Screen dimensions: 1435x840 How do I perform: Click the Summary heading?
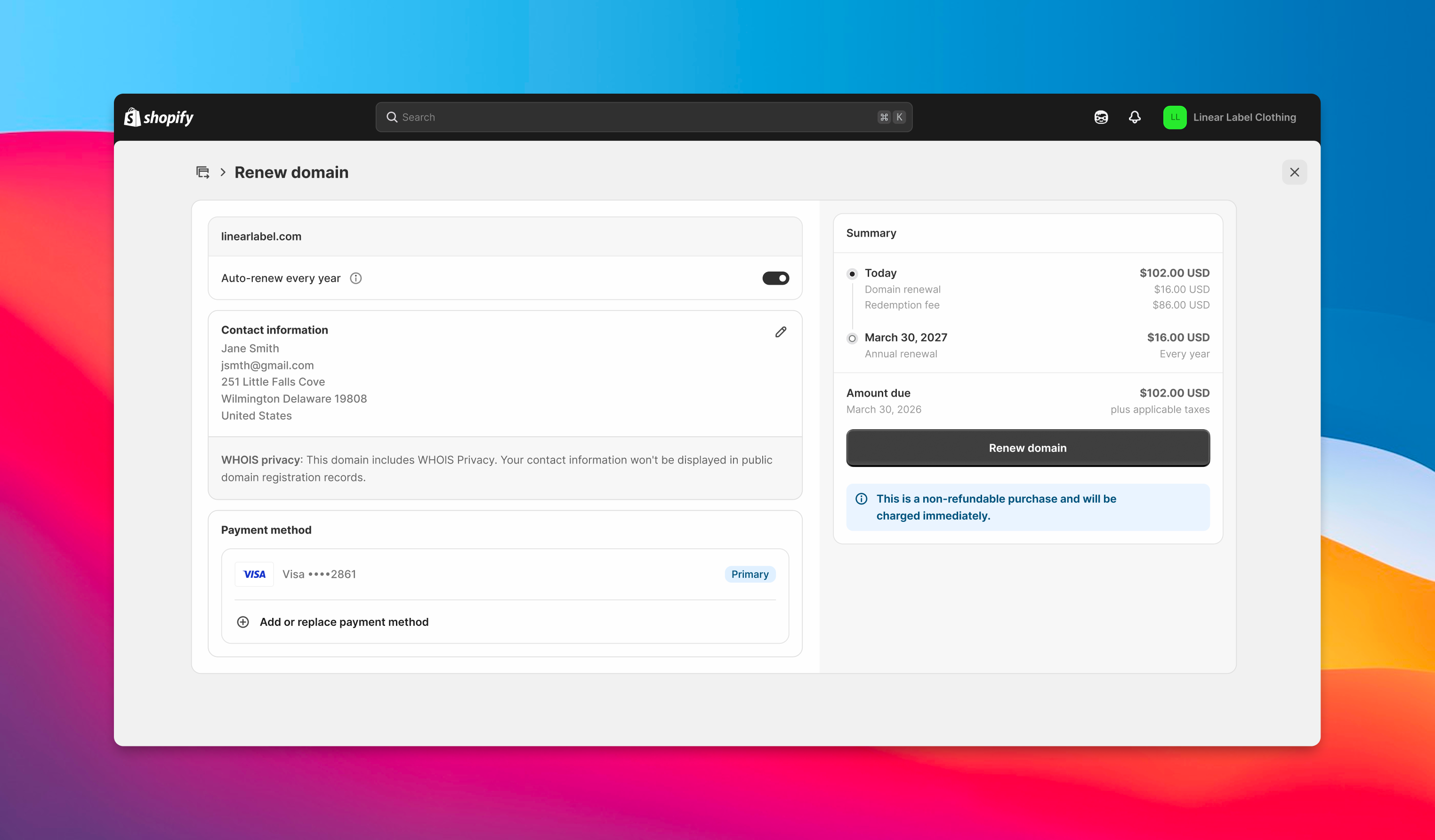[871, 233]
